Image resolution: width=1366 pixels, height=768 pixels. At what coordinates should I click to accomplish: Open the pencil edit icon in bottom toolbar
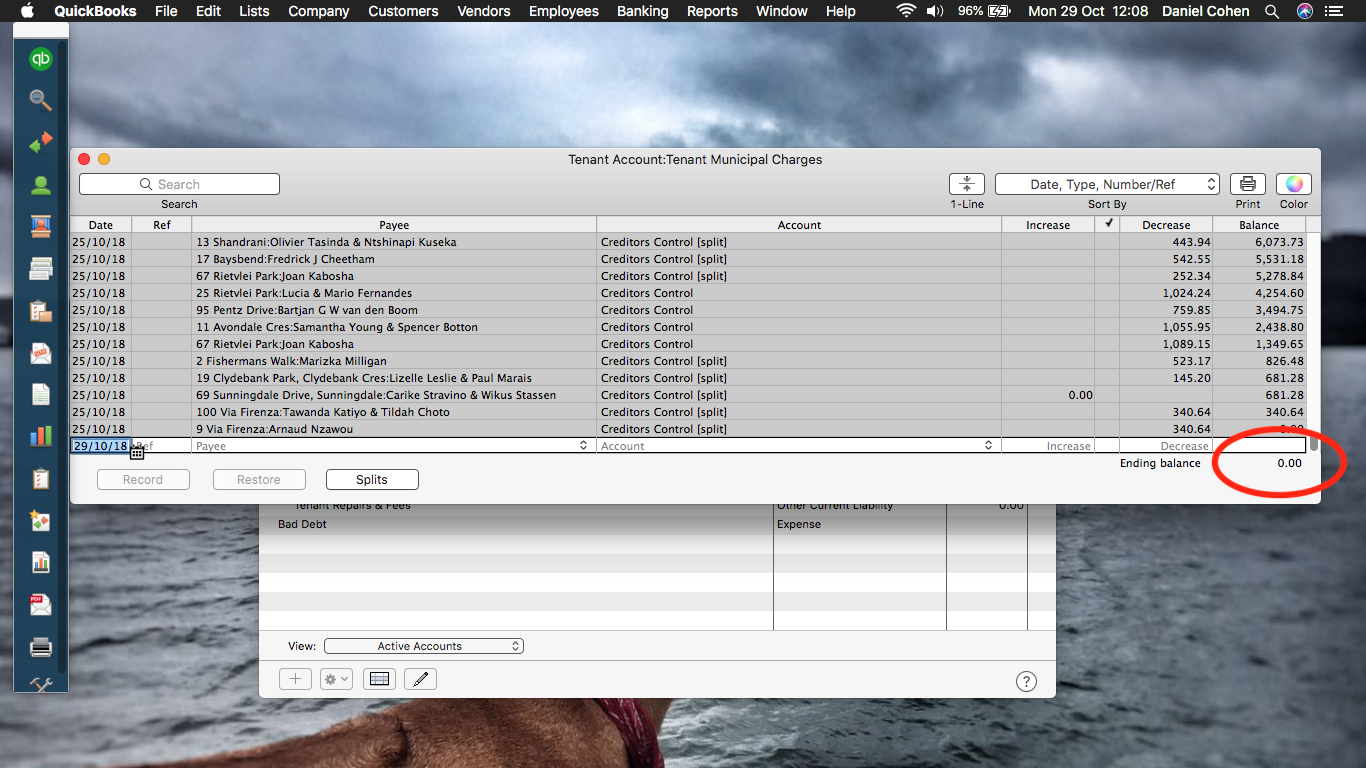420,679
